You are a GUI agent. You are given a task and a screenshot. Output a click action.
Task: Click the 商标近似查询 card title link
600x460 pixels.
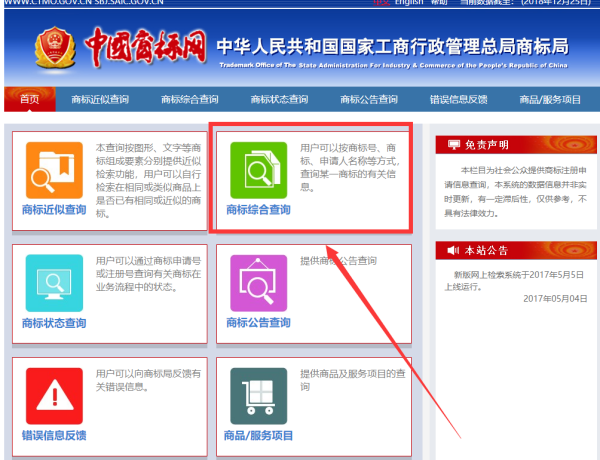pyautogui.click(x=54, y=210)
